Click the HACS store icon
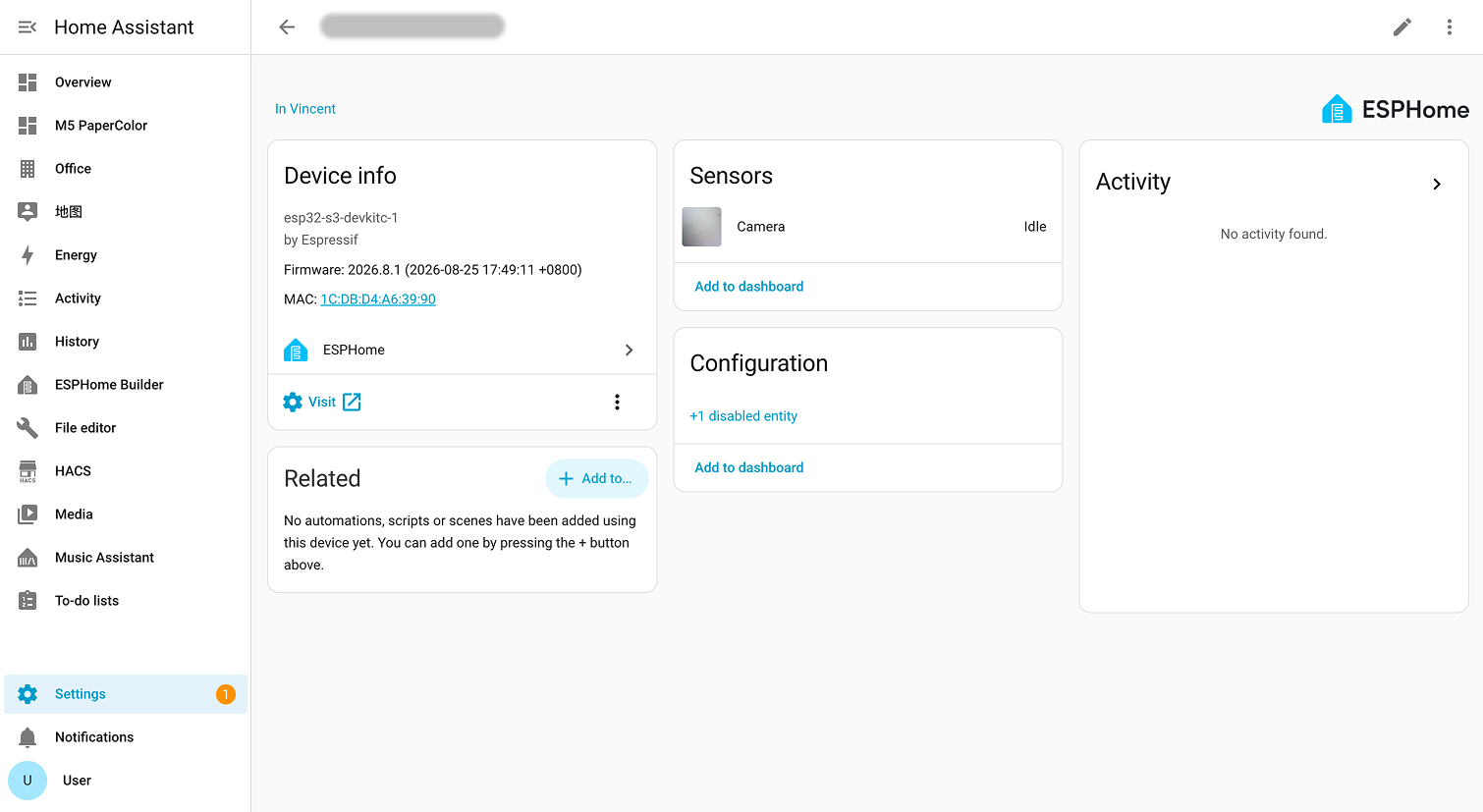The width and height of the screenshot is (1483, 812). 27,471
